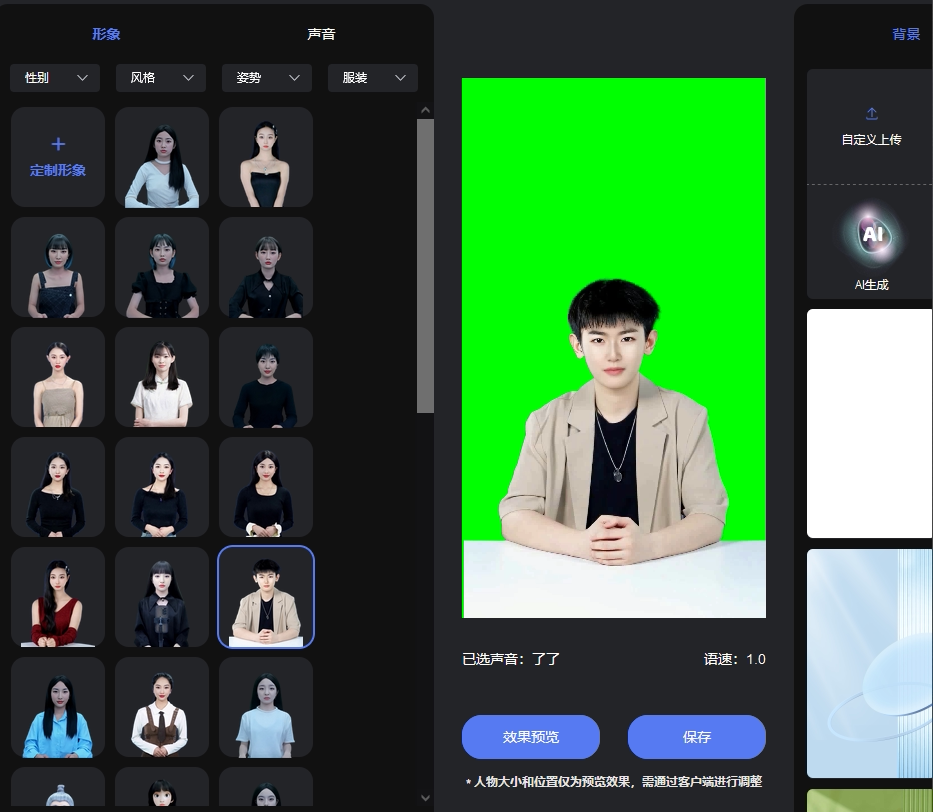
Task: Select the plain white background swatch
Action: (x=870, y=423)
